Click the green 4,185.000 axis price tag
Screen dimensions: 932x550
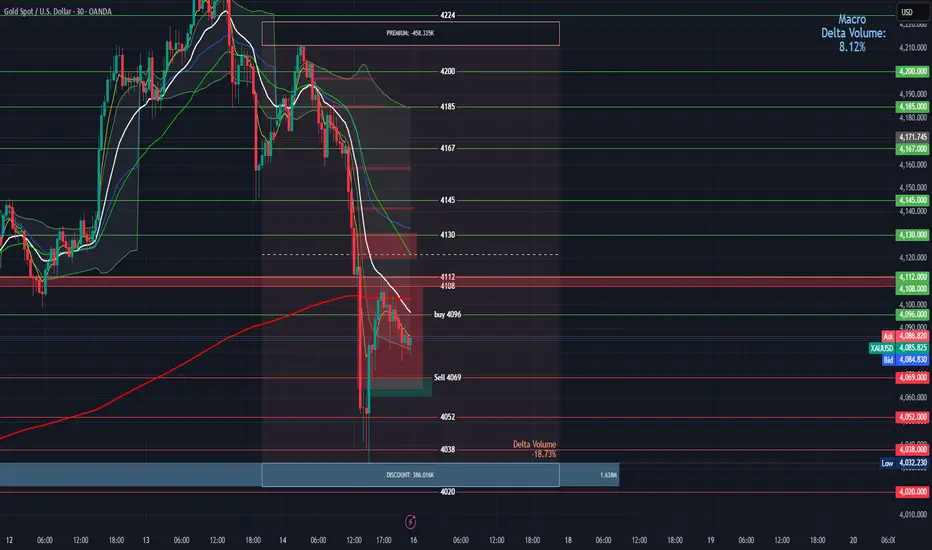tap(912, 107)
